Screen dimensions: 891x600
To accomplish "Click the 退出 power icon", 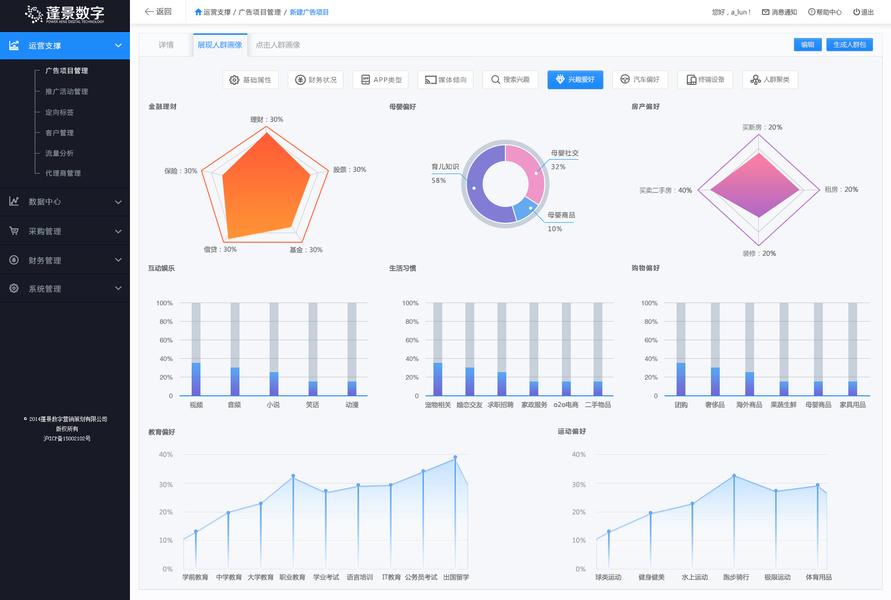I will point(856,12).
